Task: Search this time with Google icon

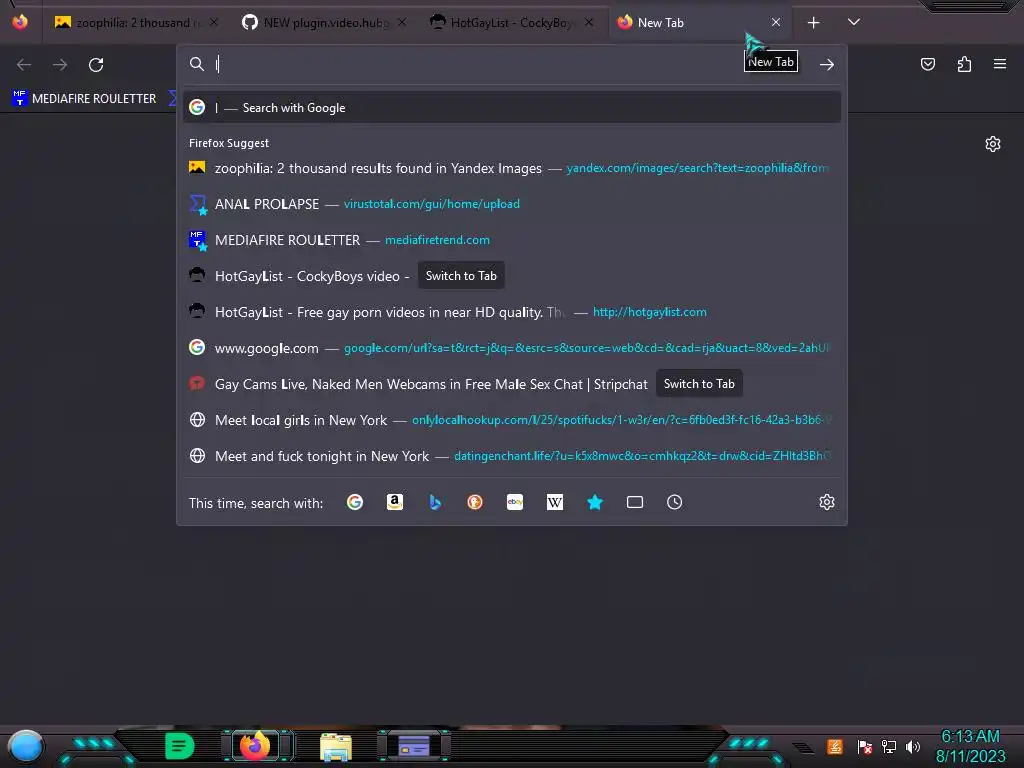Action: pyautogui.click(x=355, y=502)
